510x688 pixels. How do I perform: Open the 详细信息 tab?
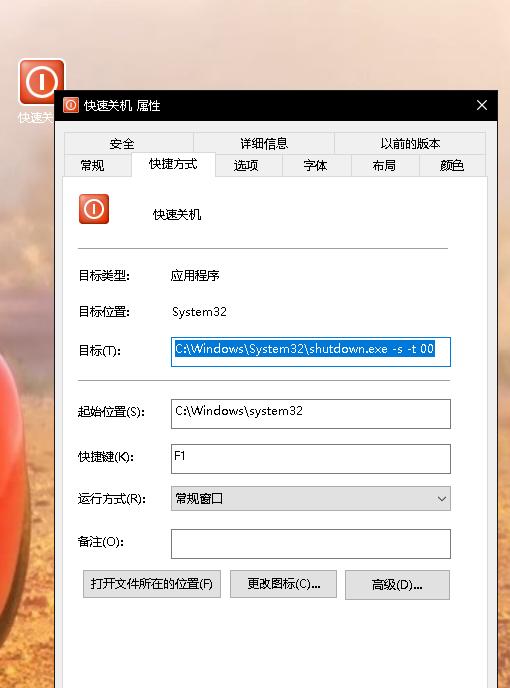pos(264,143)
